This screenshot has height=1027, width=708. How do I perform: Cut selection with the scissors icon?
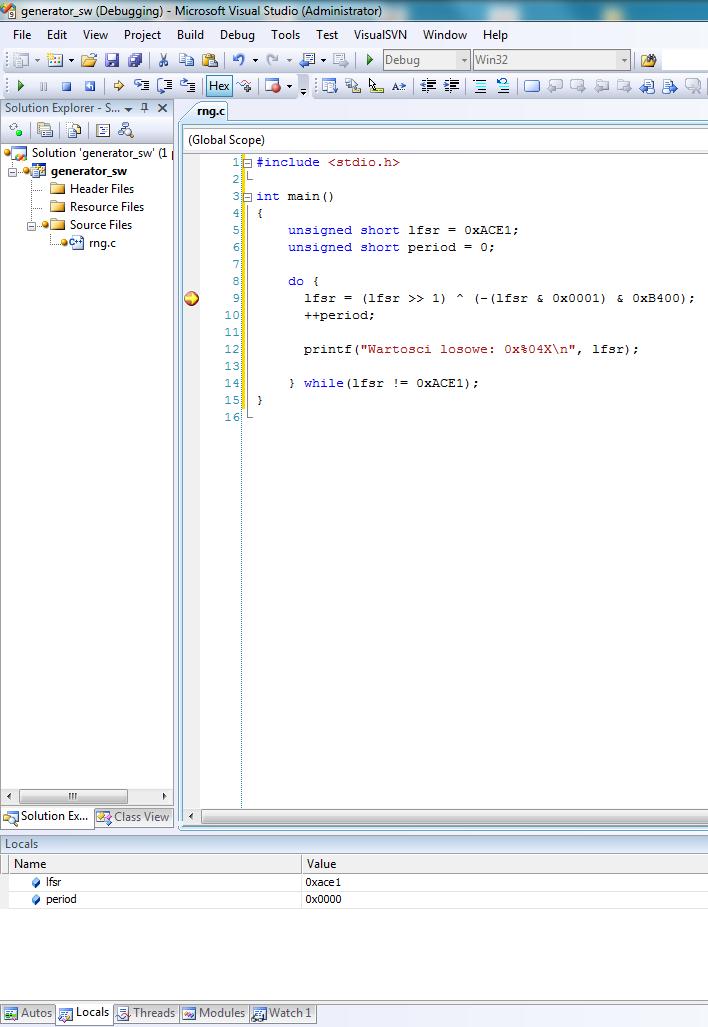(x=163, y=60)
